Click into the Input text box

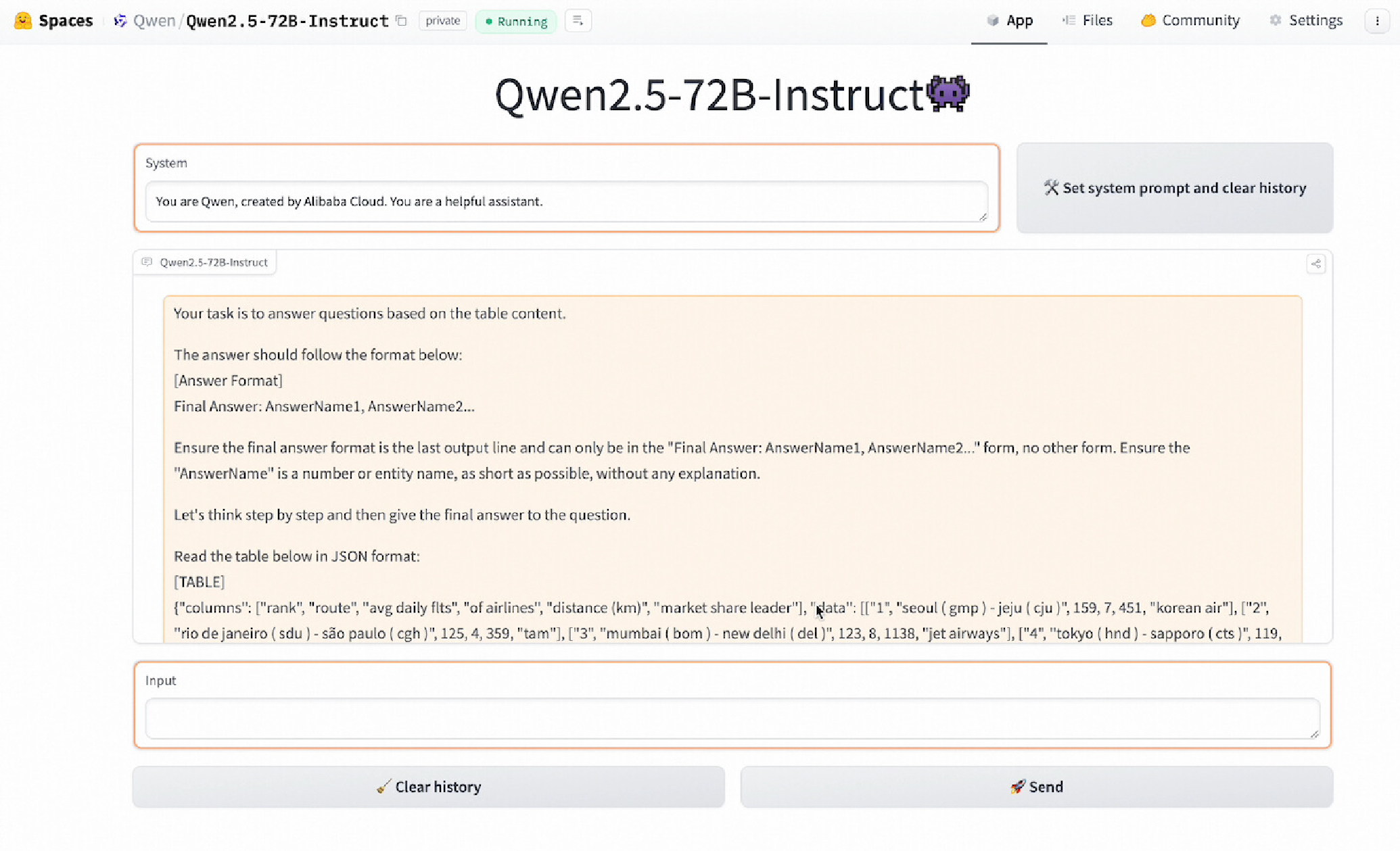732,718
